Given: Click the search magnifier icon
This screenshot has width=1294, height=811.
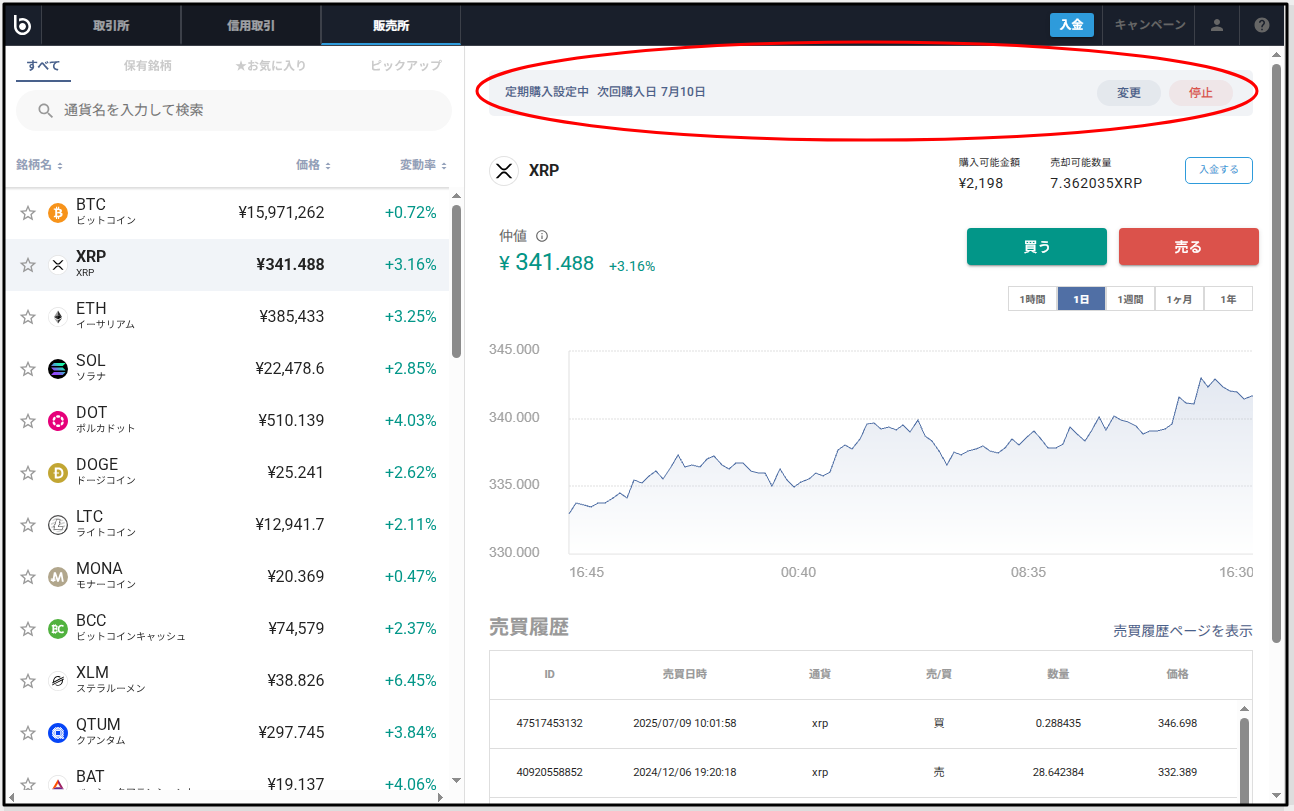Looking at the screenshot, I should (x=45, y=110).
